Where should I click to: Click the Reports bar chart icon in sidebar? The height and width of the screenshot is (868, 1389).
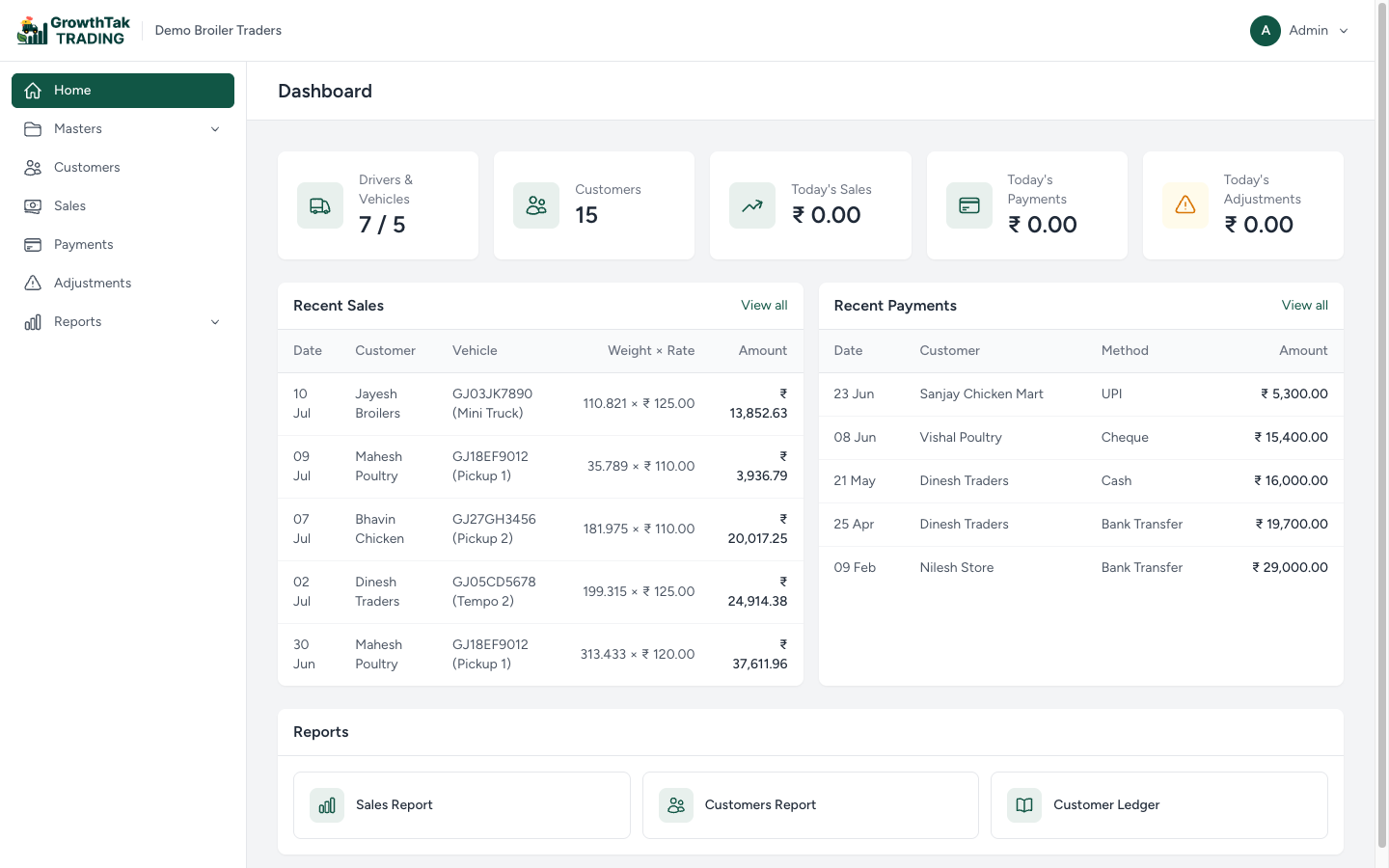tap(33, 322)
